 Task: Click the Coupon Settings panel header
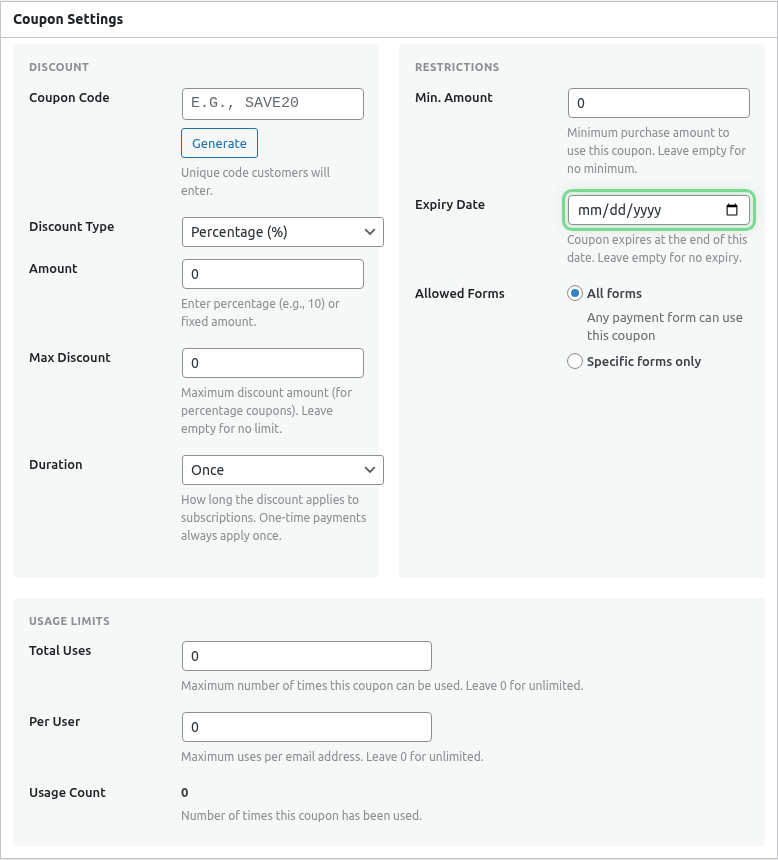(68, 19)
